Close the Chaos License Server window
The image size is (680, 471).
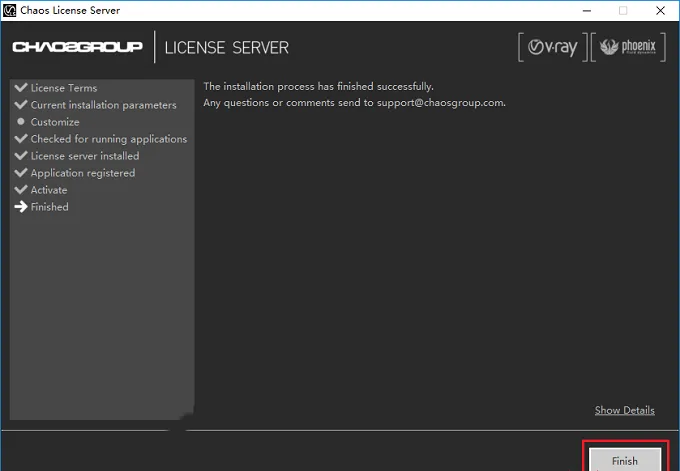tap(660, 10)
